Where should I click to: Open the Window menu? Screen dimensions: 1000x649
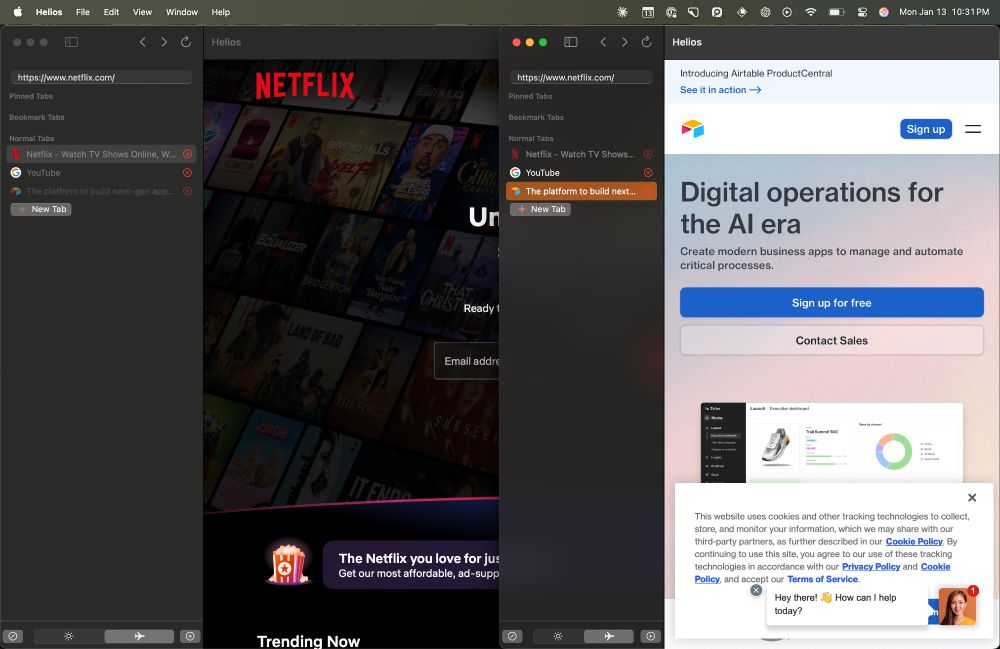pos(182,12)
